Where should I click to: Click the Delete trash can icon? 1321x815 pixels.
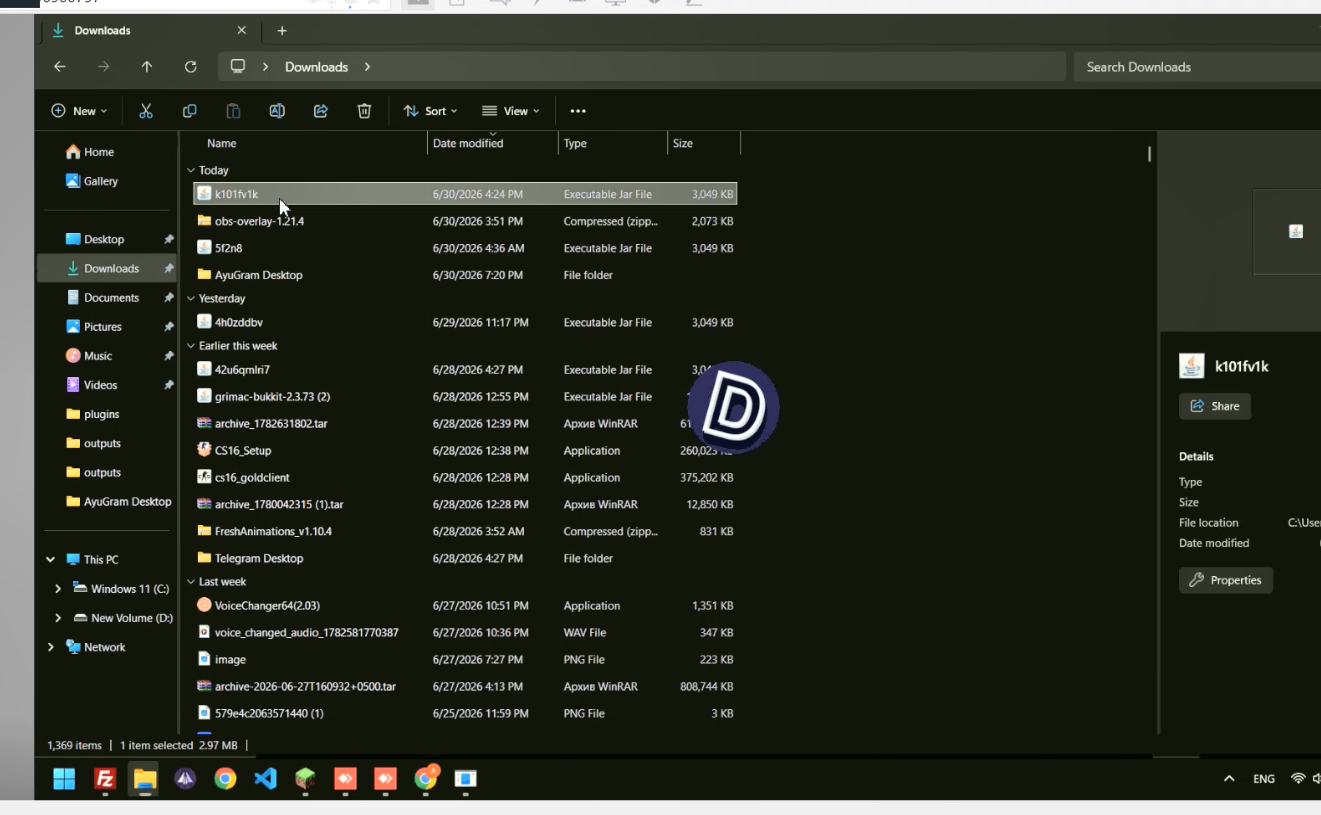coord(364,111)
